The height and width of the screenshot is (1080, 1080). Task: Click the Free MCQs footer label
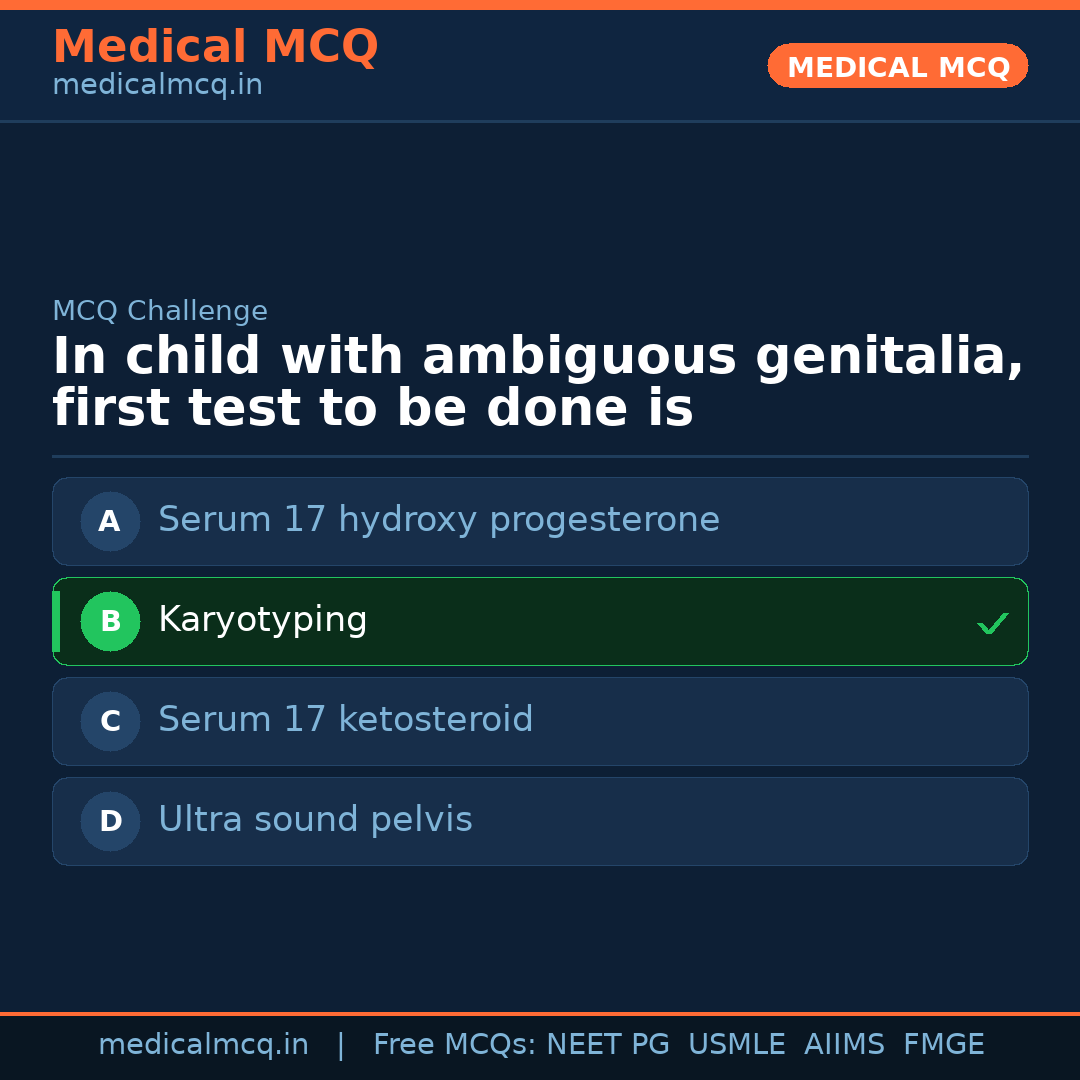(454, 1045)
